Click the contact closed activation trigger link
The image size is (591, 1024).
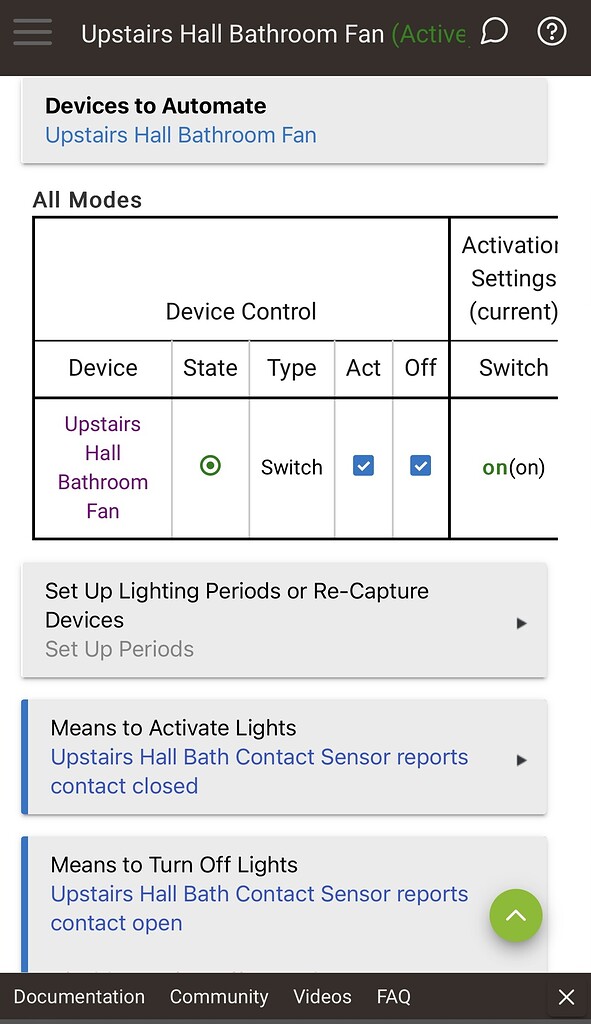[259, 771]
